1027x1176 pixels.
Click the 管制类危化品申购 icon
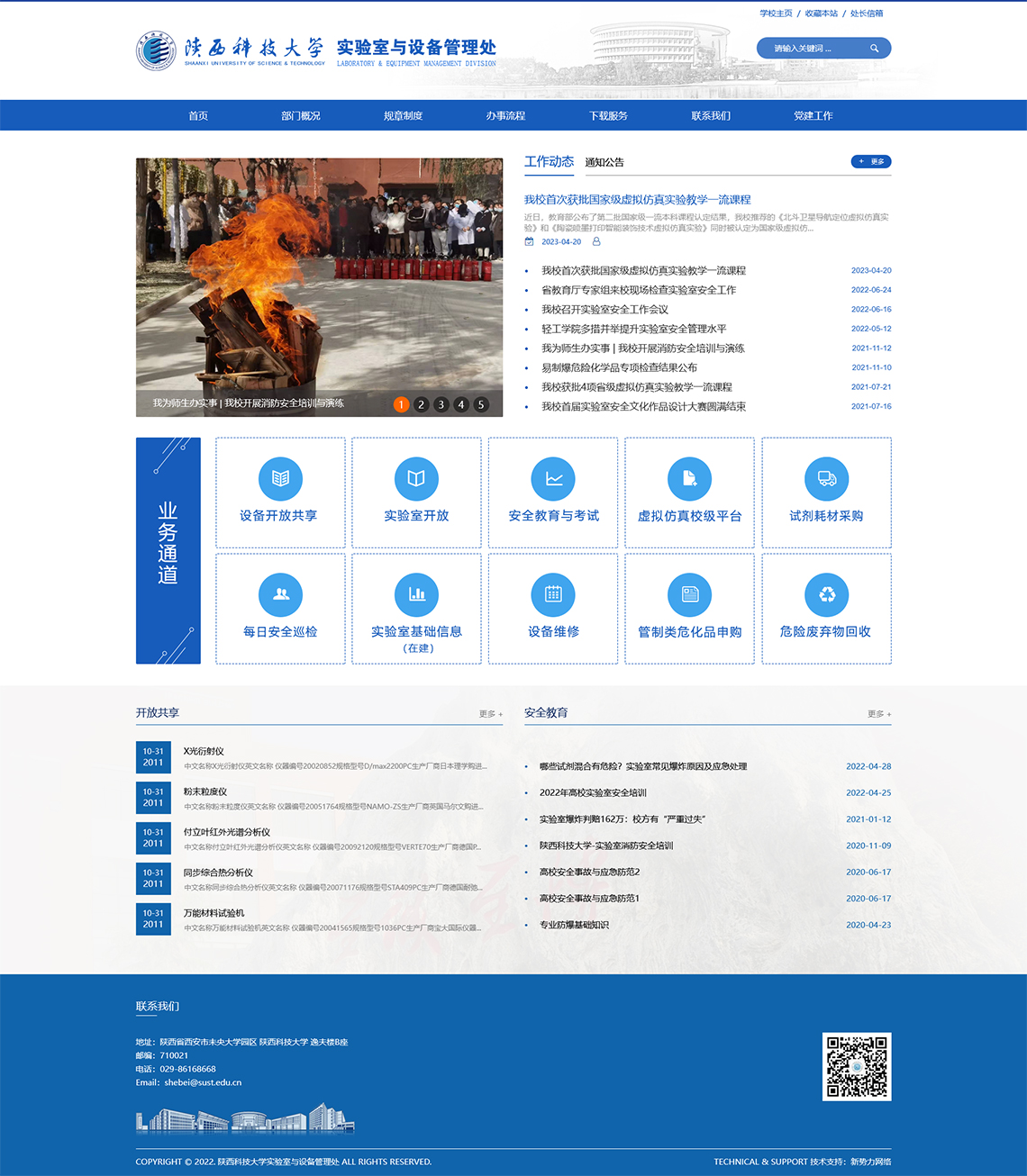[689, 594]
